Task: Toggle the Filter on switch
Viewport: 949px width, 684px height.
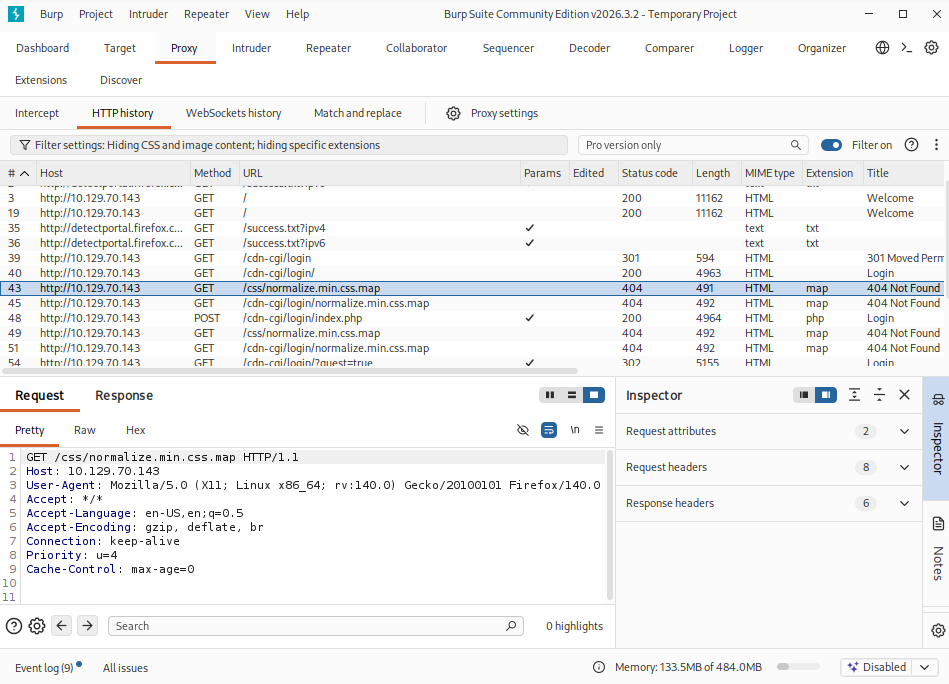Action: pos(831,145)
